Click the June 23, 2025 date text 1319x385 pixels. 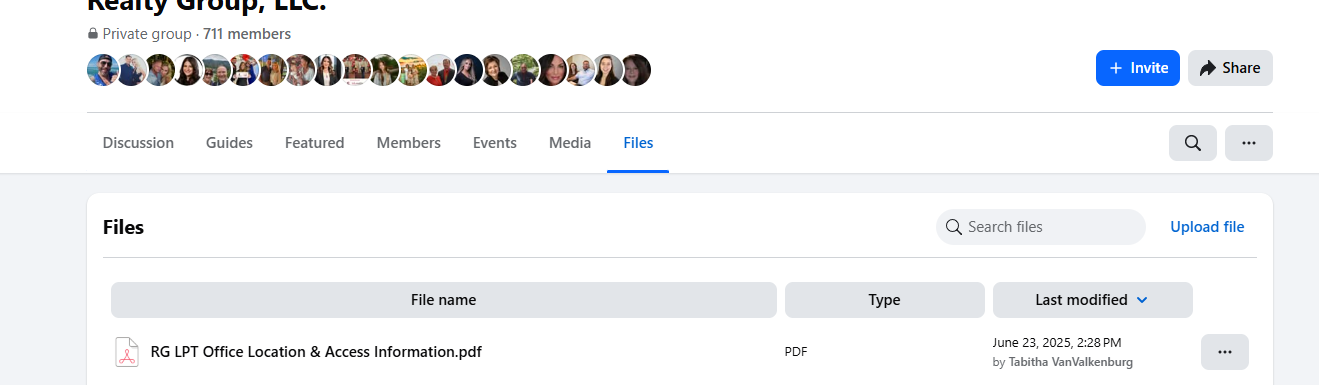coord(1057,342)
